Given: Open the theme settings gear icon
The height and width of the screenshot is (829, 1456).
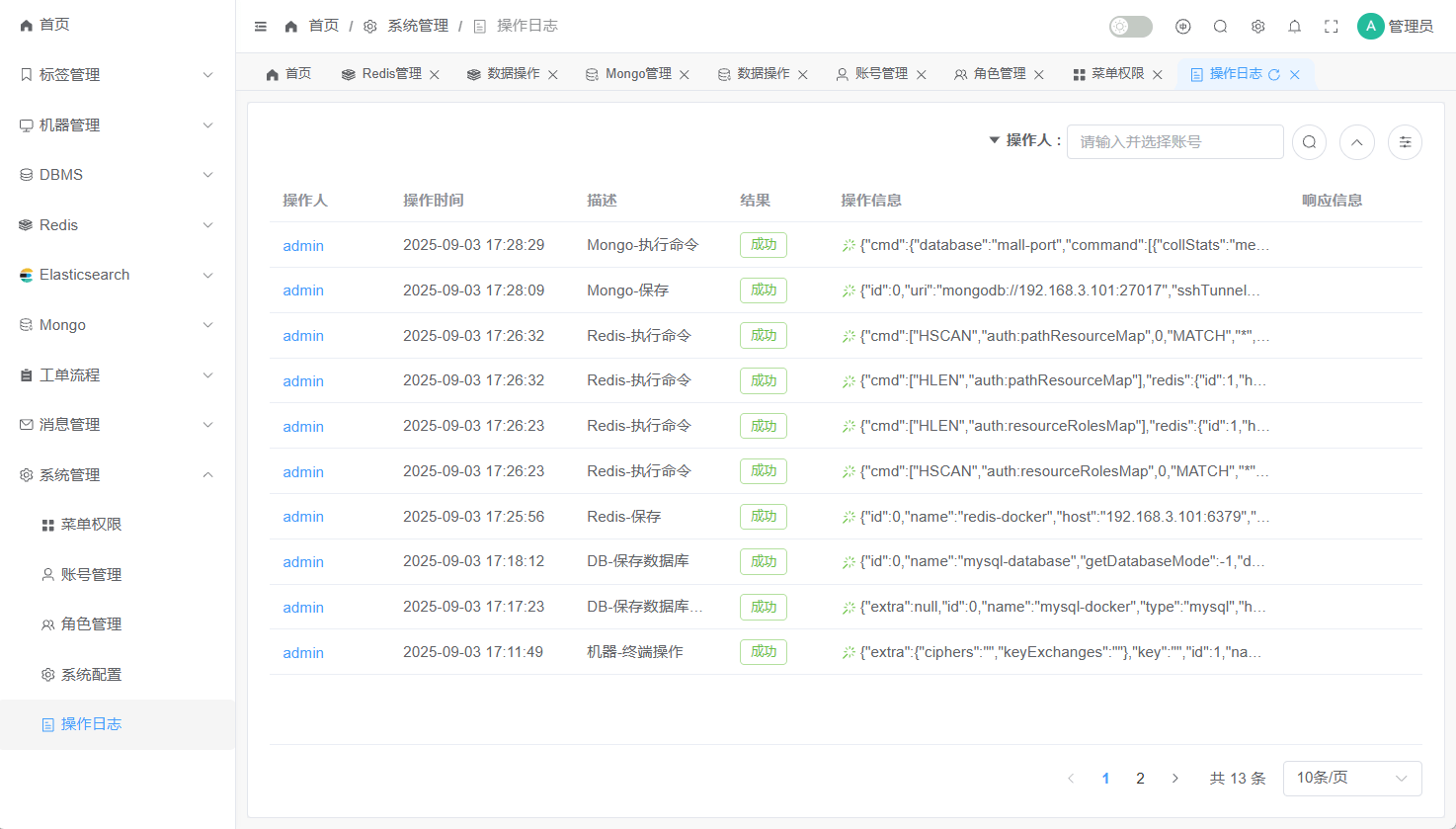Looking at the screenshot, I should pos(1257,27).
